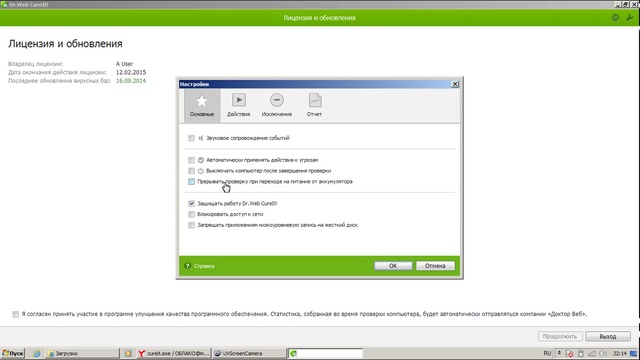The height and width of the screenshot is (360, 640).
Task: Click Отмена in the settings dialog
Action: click(x=435, y=266)
